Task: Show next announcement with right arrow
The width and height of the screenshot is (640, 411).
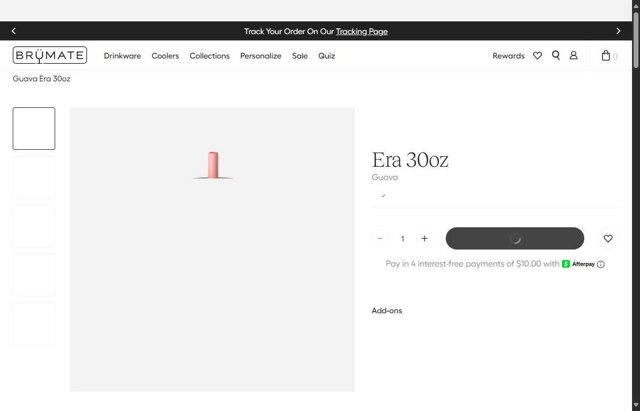Action: click(618, 32)
